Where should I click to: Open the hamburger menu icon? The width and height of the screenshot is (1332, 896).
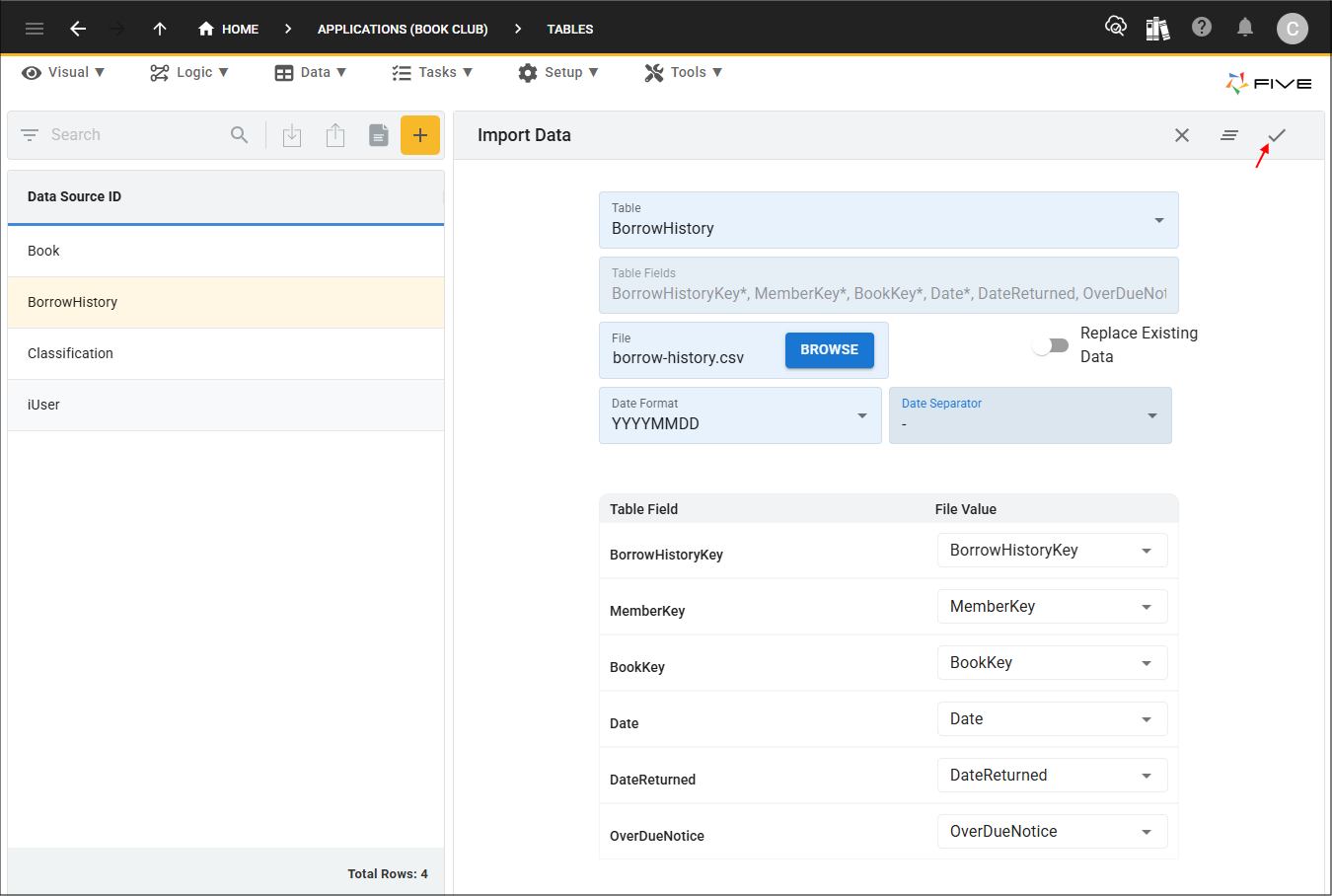pyautogui.click(x=35, y=29)
